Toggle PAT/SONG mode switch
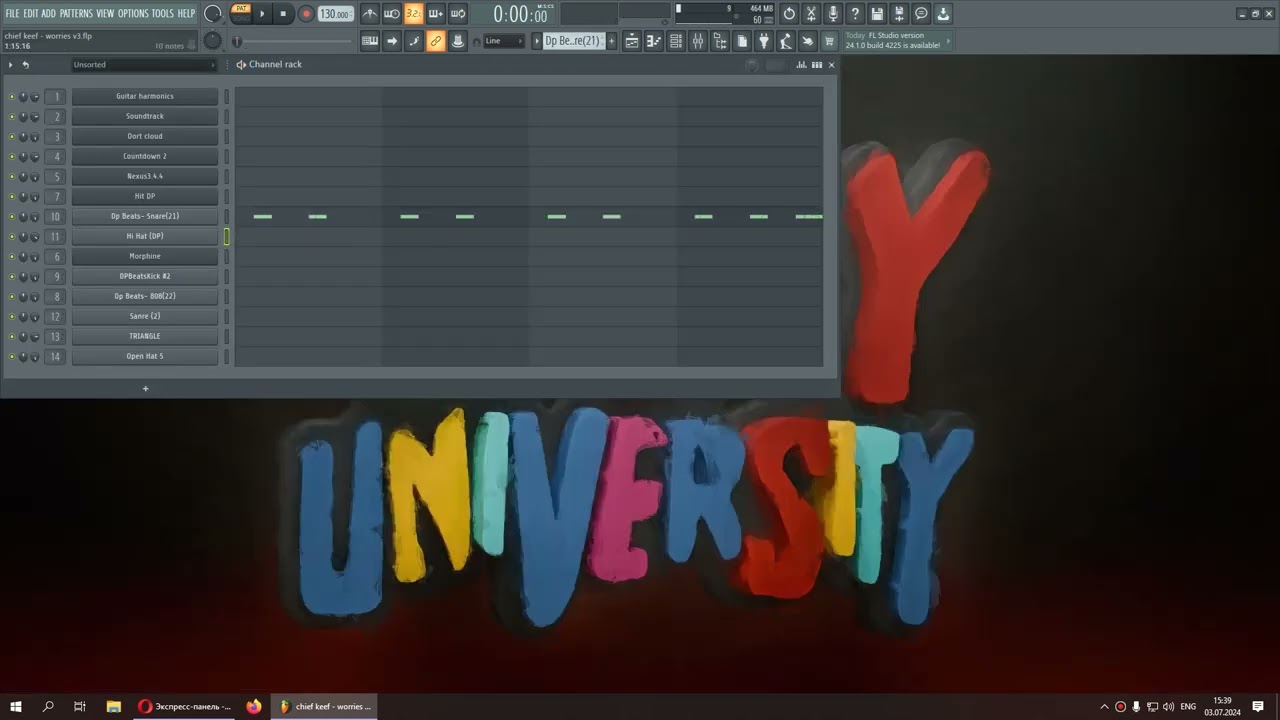The width and height of the screenshot is (1280, 720). [241, 13]
